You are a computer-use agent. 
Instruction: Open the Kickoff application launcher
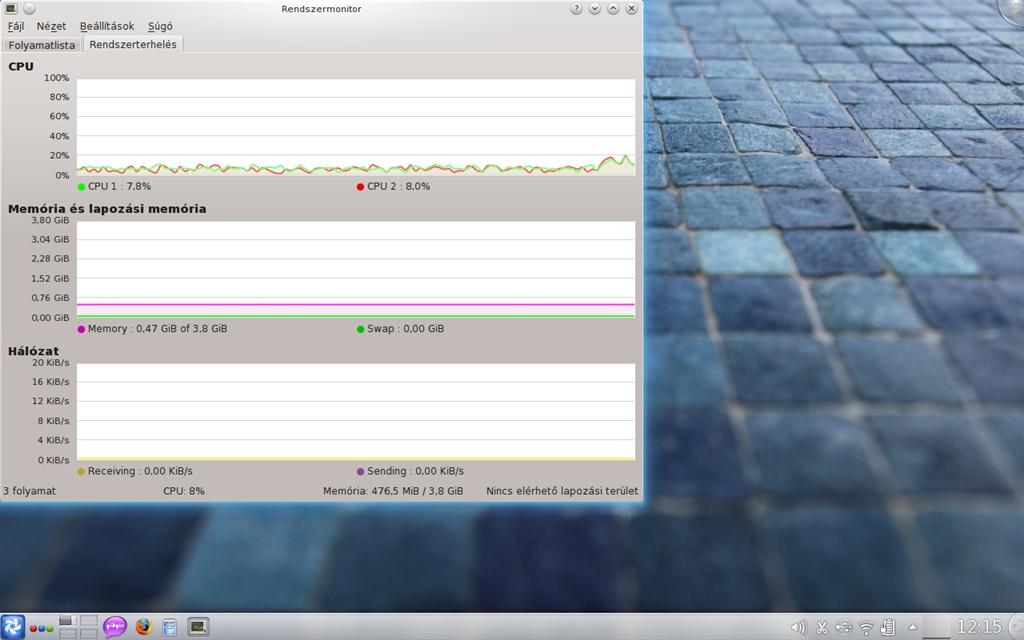tap(12, 627)
